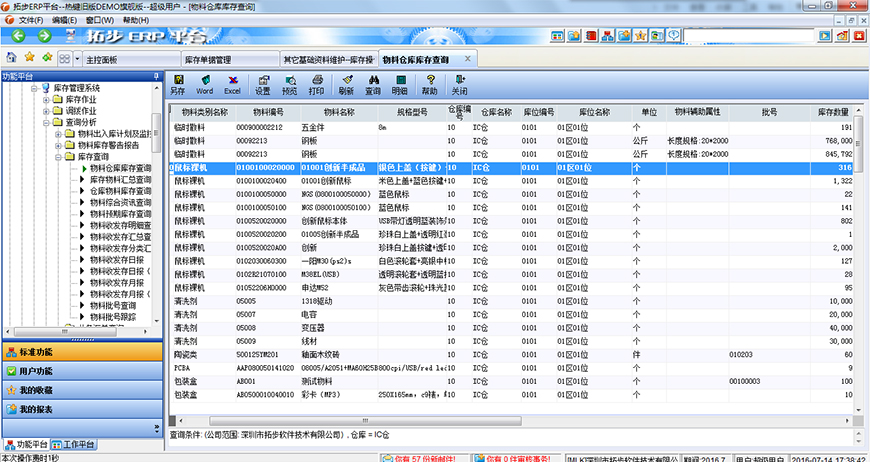Click the 打印 (Print) icon

317,84
